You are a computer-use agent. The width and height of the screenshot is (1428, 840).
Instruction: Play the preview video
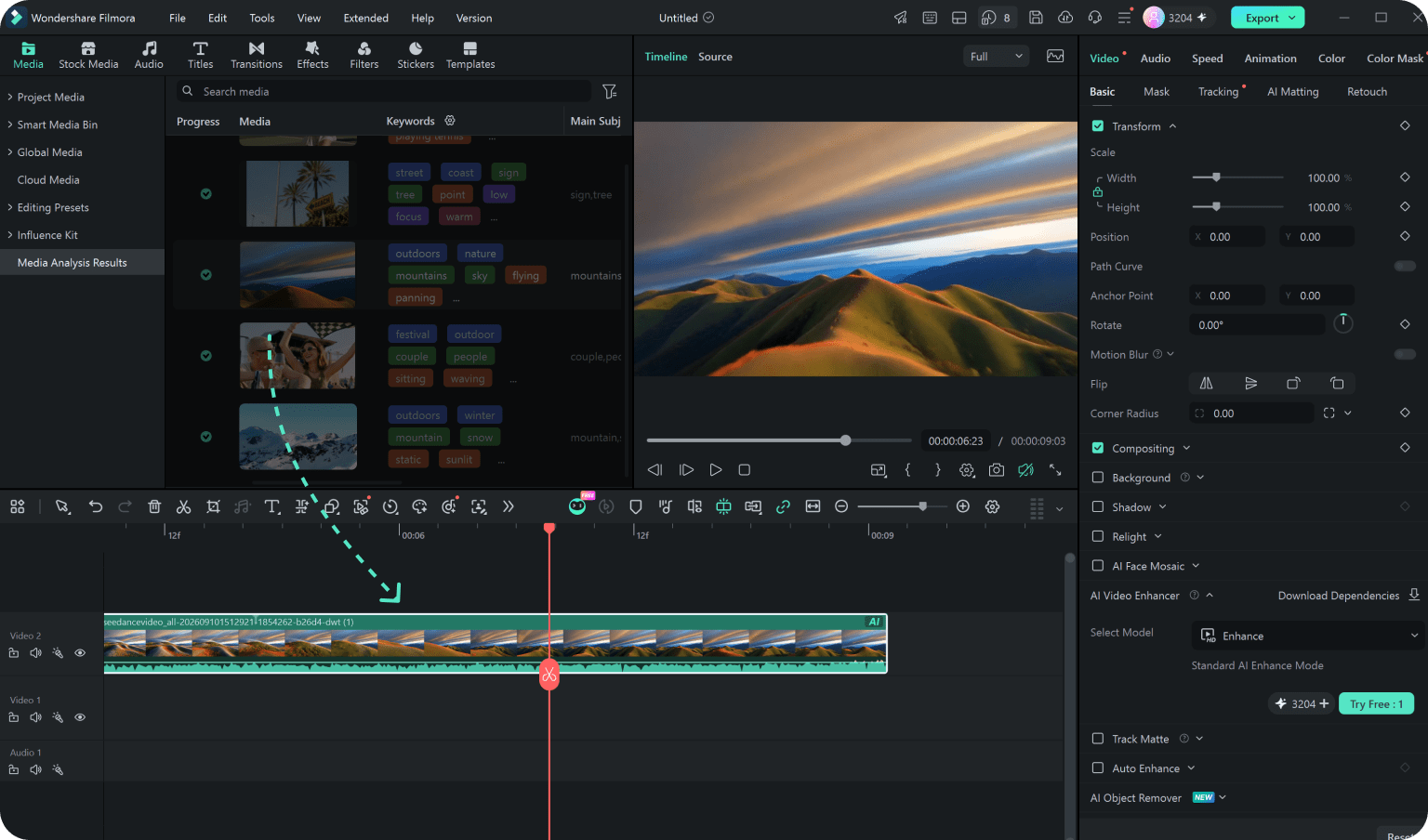pyautogui.click(x=716, y=470)
